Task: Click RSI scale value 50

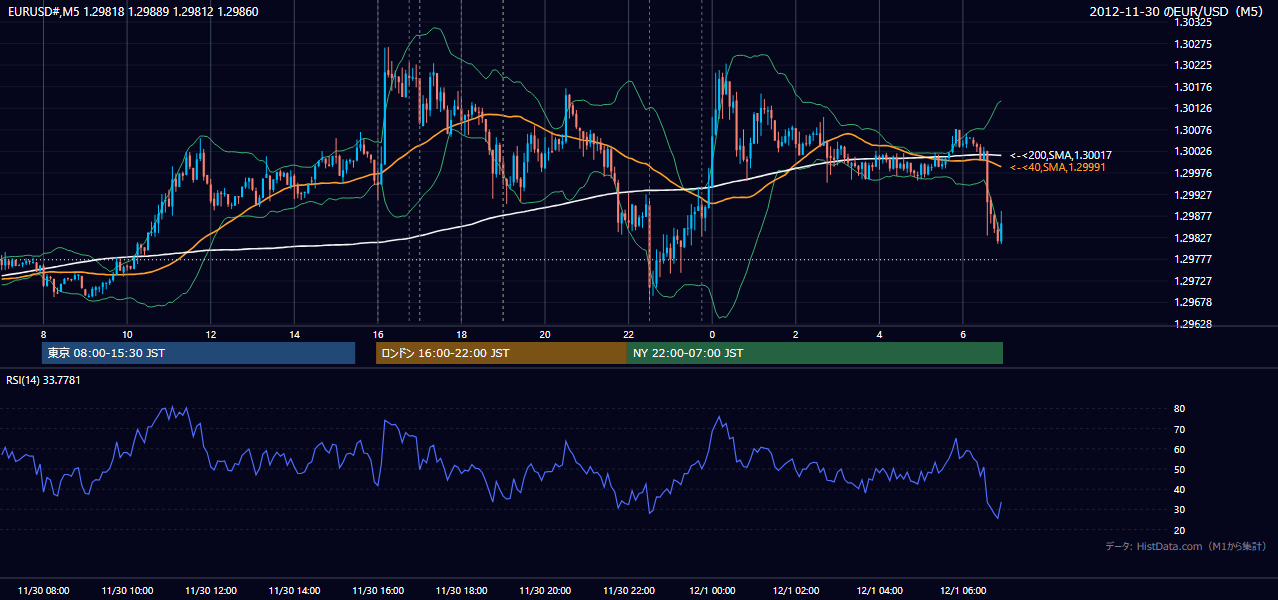Action: 1180,469
